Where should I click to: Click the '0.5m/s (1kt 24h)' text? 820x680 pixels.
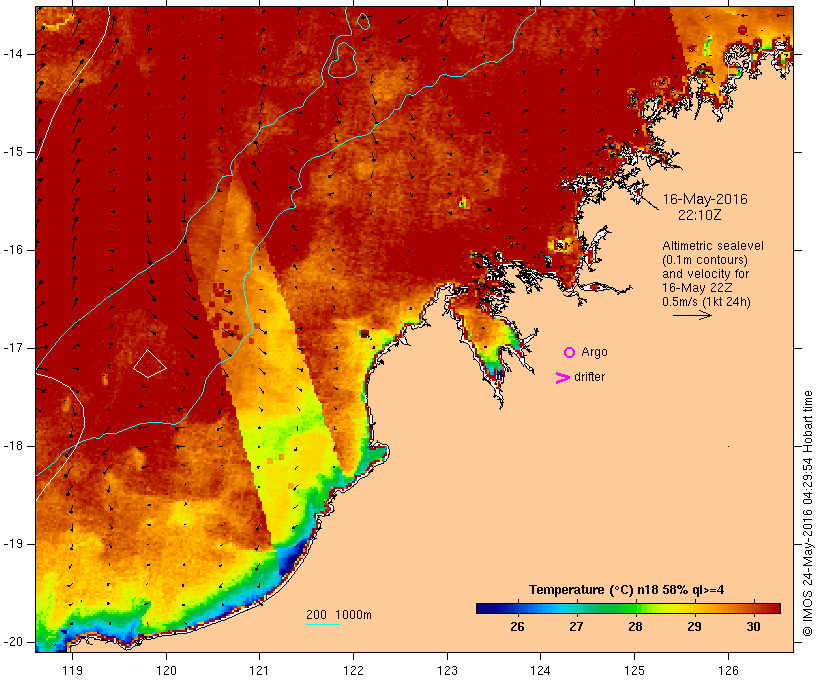pos(706,302)
